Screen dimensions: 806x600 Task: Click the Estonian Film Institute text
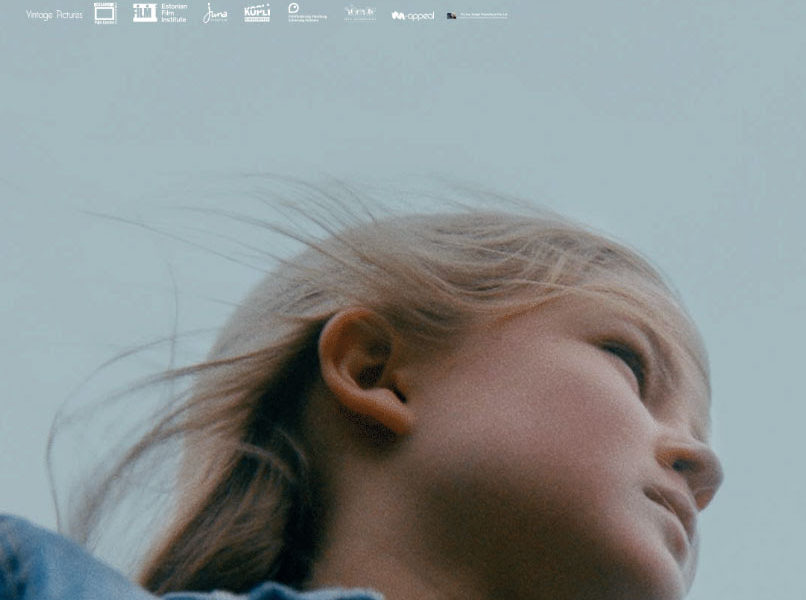pos(174,13)
